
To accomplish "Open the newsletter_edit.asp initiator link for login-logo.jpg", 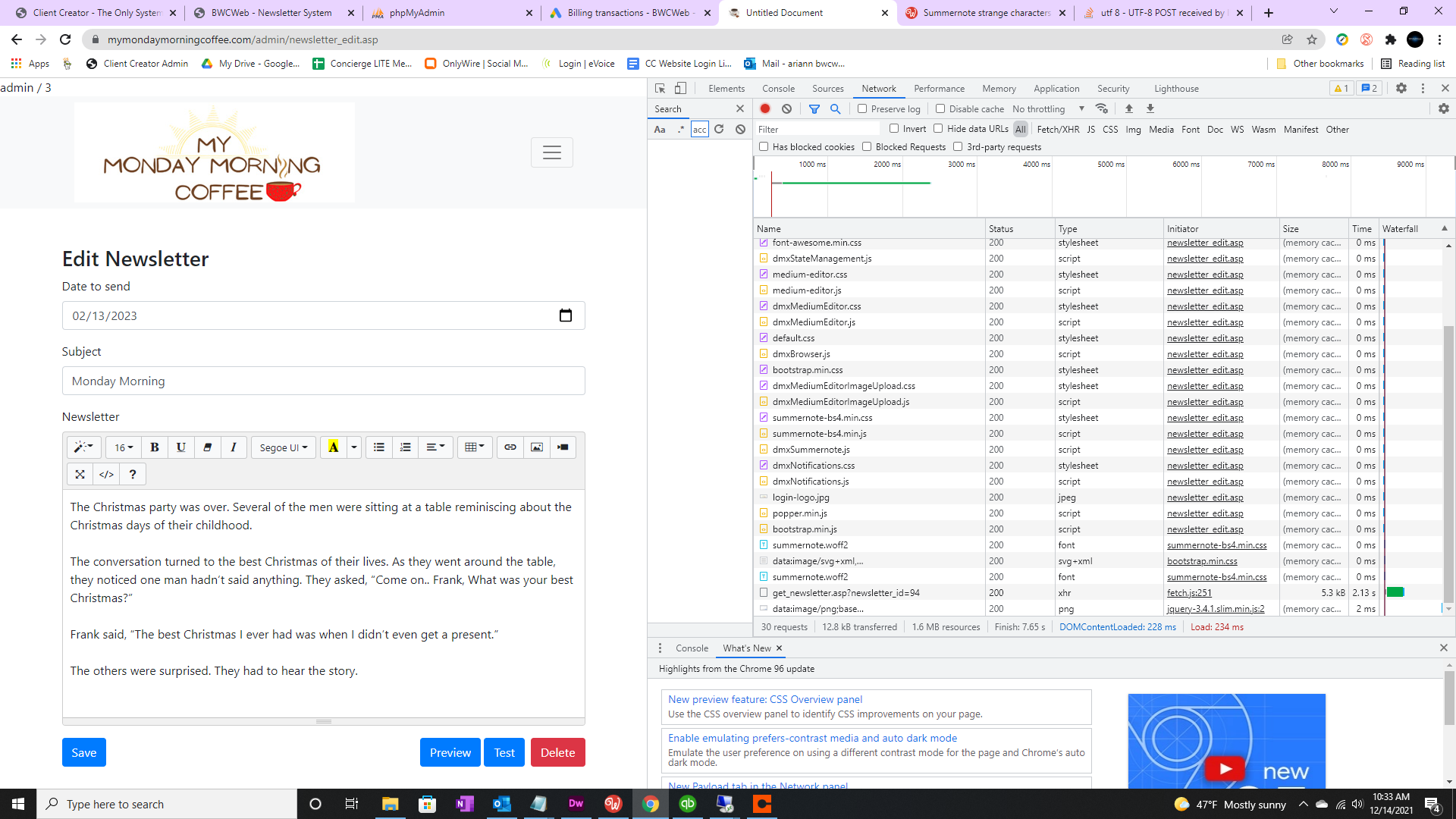I will (1205, 497).
